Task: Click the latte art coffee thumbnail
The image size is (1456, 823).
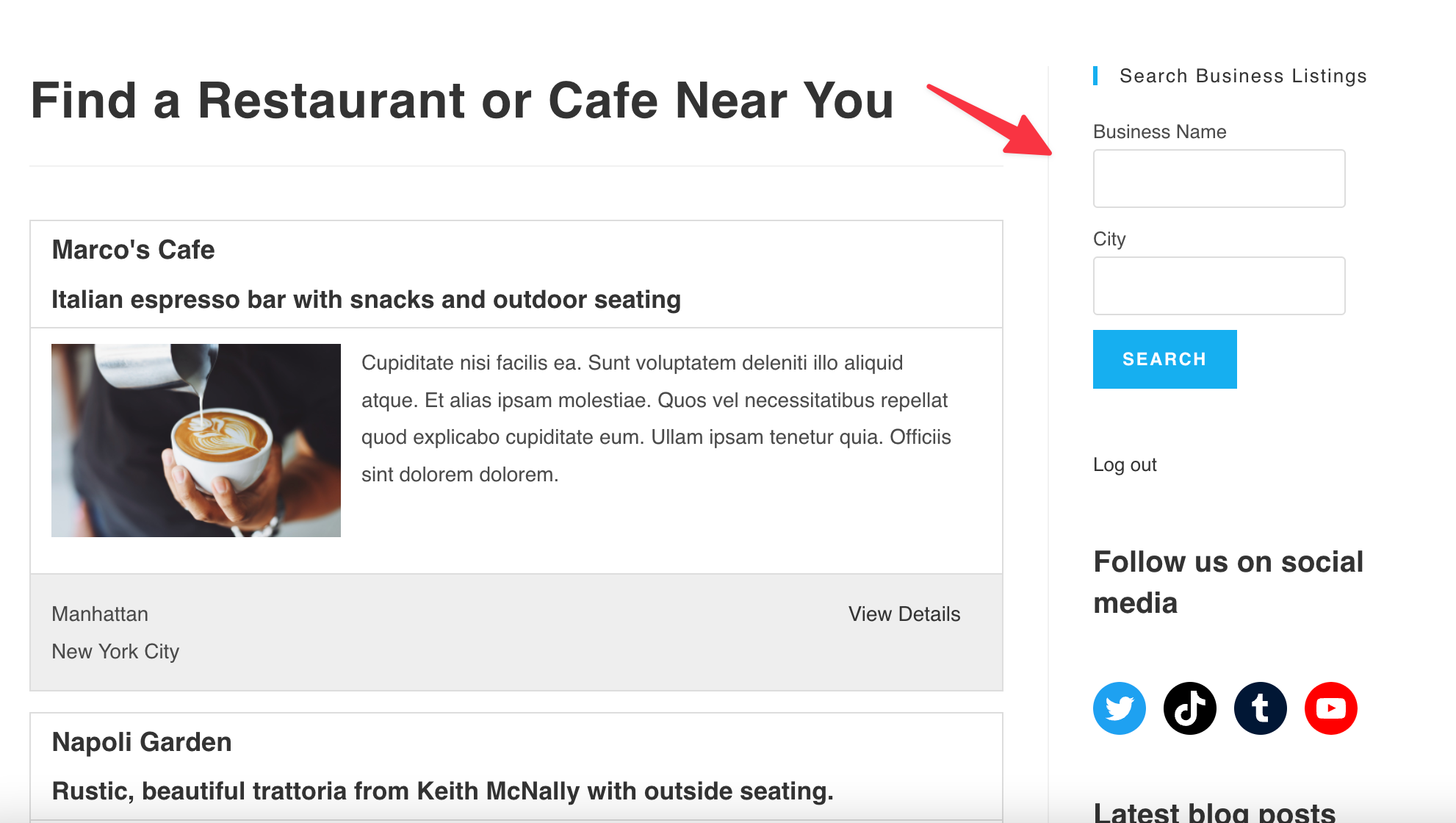Action: click(196, 440)
